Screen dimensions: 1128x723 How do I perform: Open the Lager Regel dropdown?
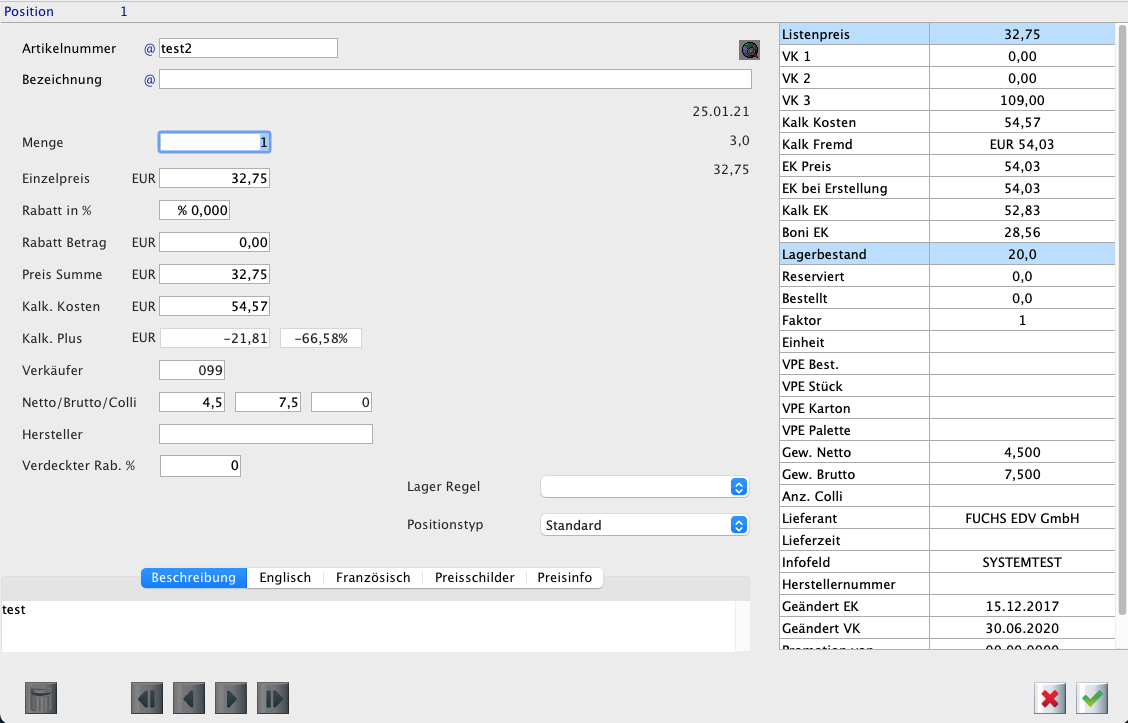(x=644, y=487)
